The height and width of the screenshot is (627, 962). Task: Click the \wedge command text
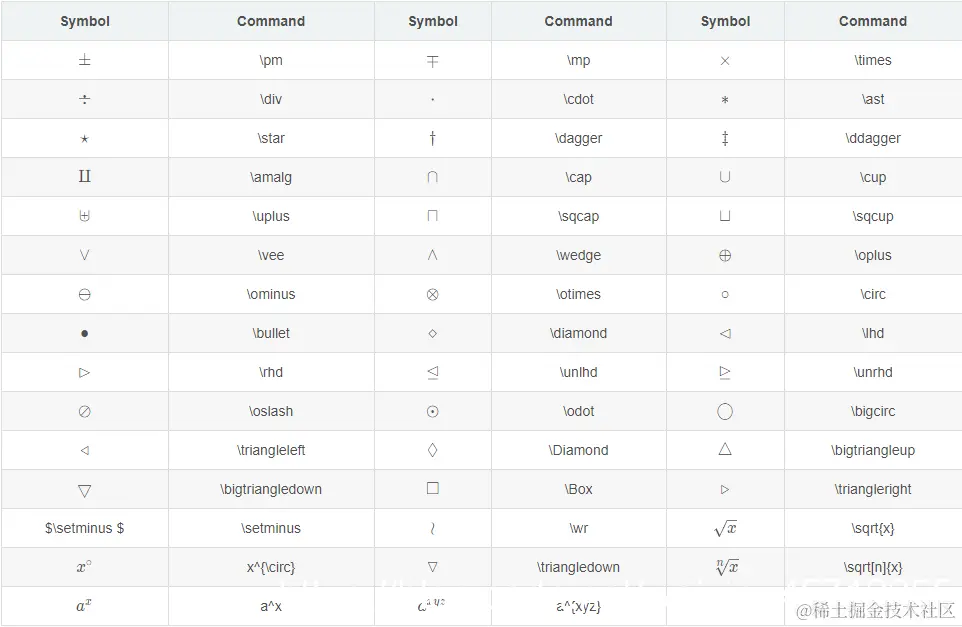(x=578, y=255)
